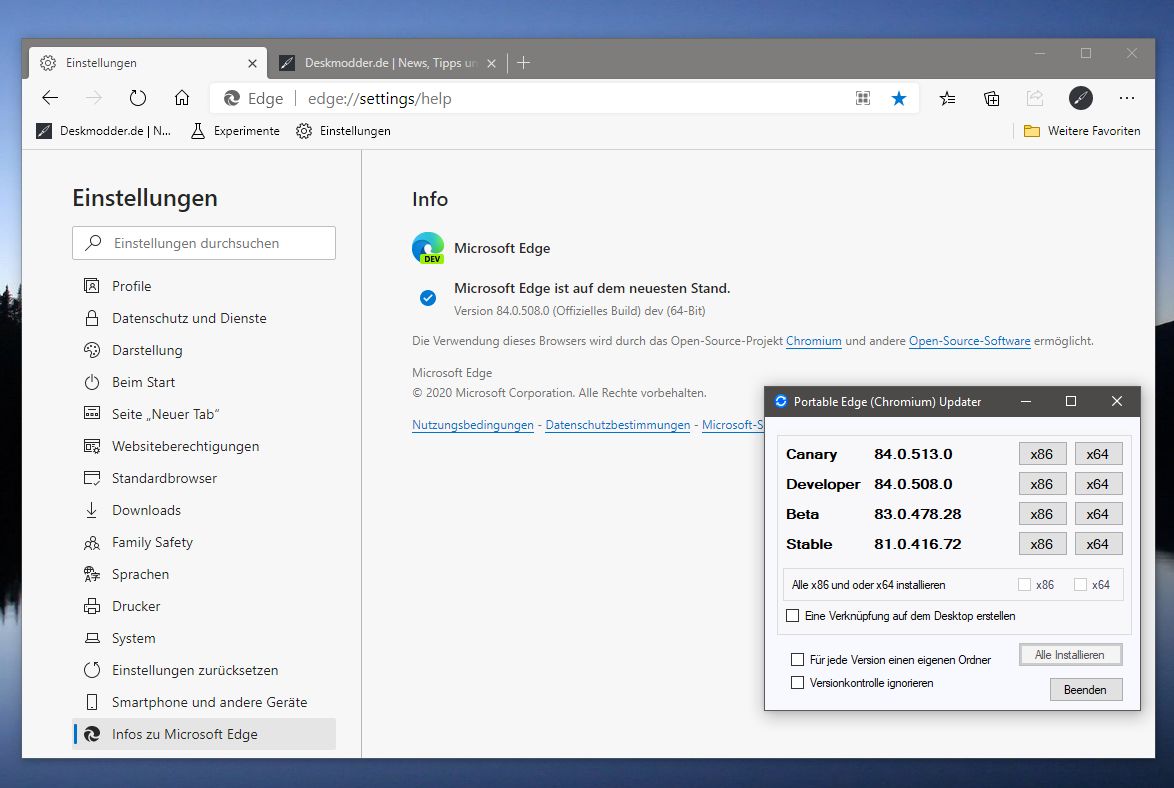The image size is (1174, 788).
Task: Check the x86 box for Alle installieren
Action: (x=1024, y=585)
